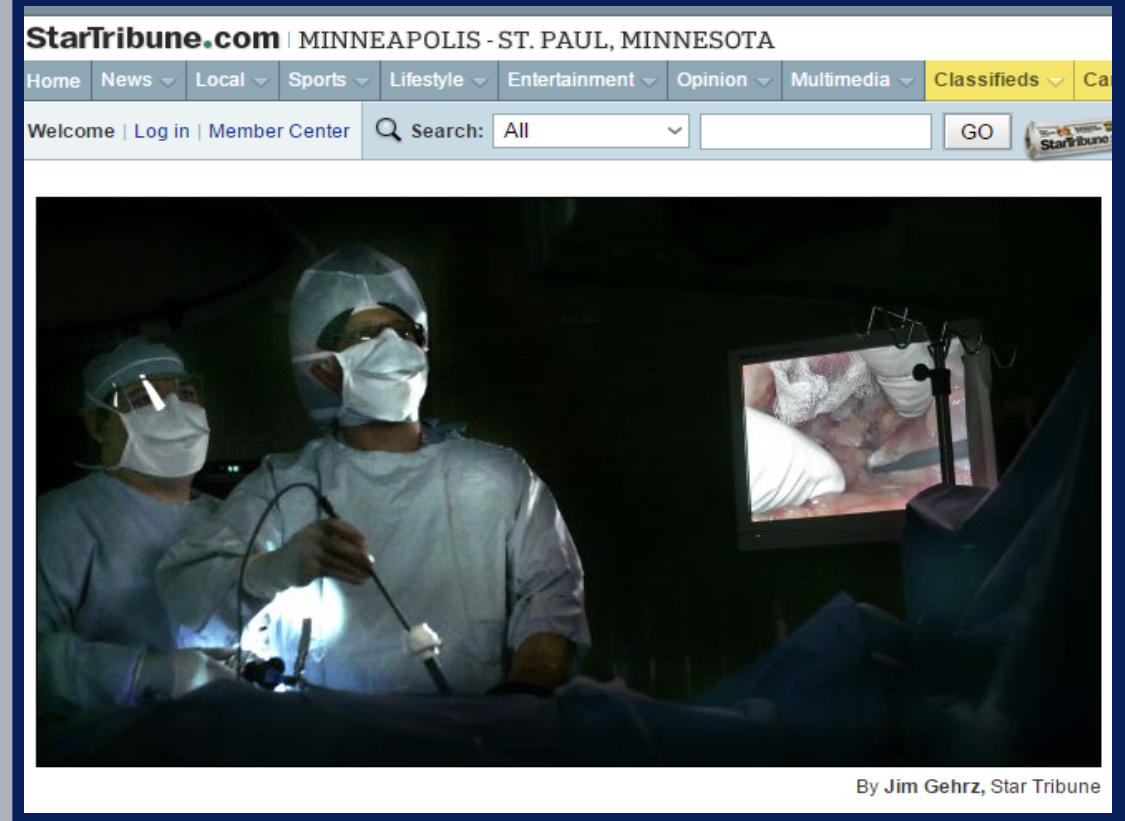The width and height of the screenshot is (1125, 821).
Task: Click the Log in link
Action: tap(161, 131)
